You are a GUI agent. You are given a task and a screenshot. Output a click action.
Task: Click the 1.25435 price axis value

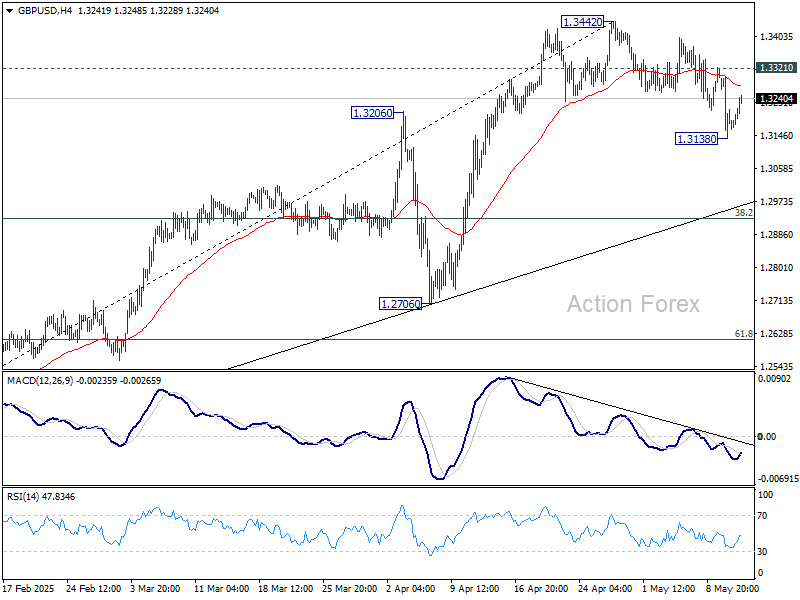pyautogui.click(x=777, y=366)
